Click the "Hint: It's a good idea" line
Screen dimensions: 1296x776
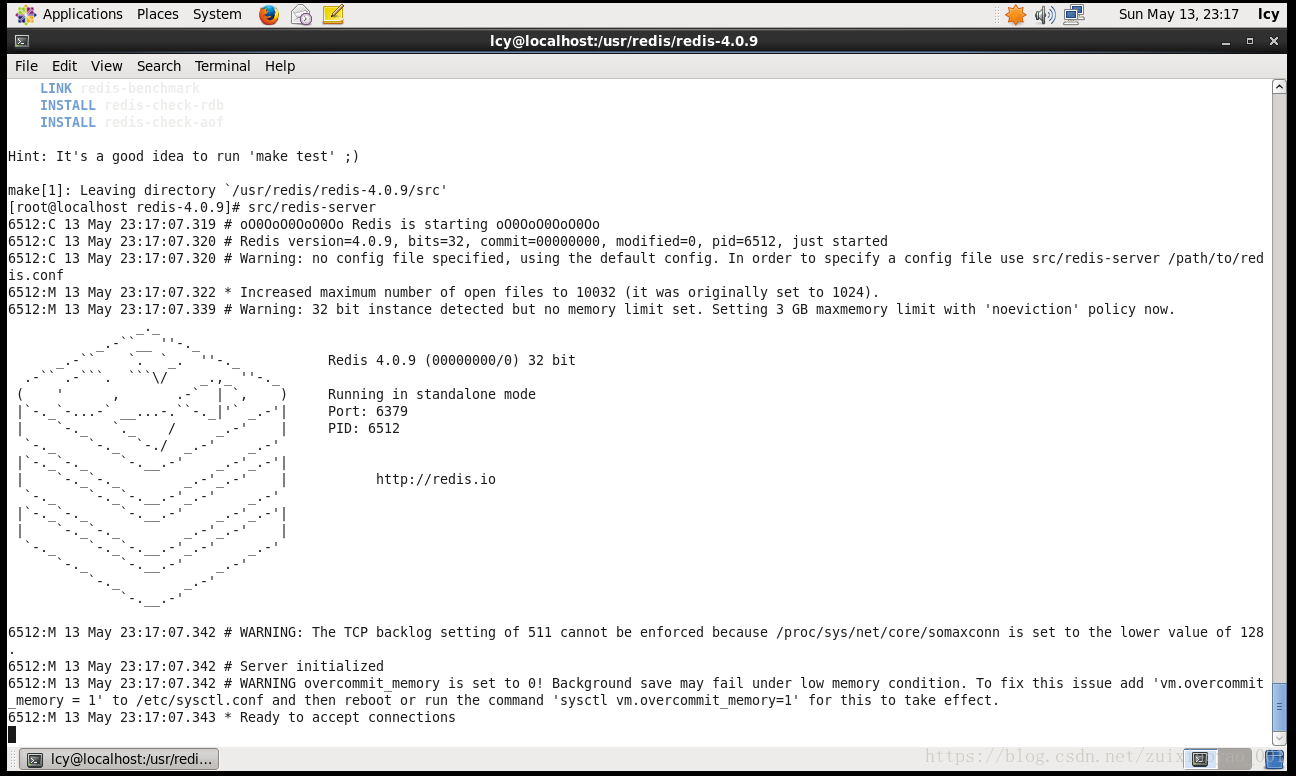coord(184,156)
